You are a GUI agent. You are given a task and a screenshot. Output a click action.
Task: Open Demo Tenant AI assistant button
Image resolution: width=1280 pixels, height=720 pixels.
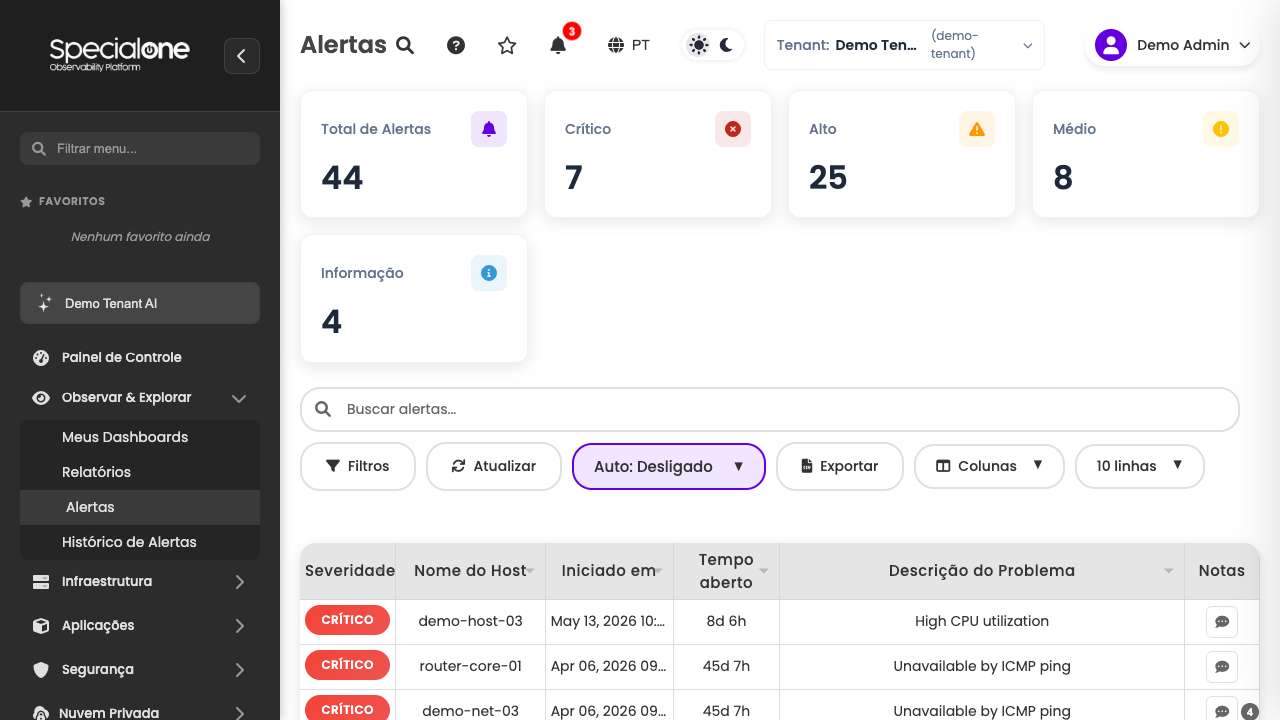click(140, 303)
